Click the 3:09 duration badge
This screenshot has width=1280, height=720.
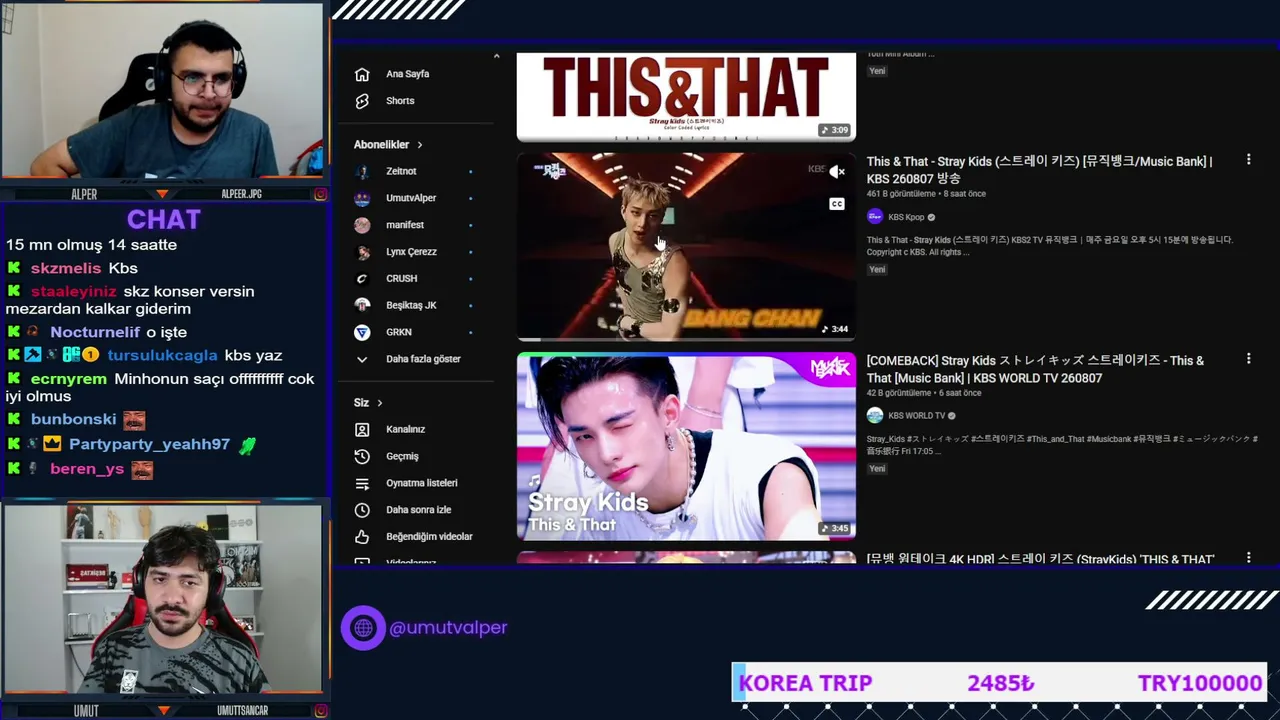(834, 130)
